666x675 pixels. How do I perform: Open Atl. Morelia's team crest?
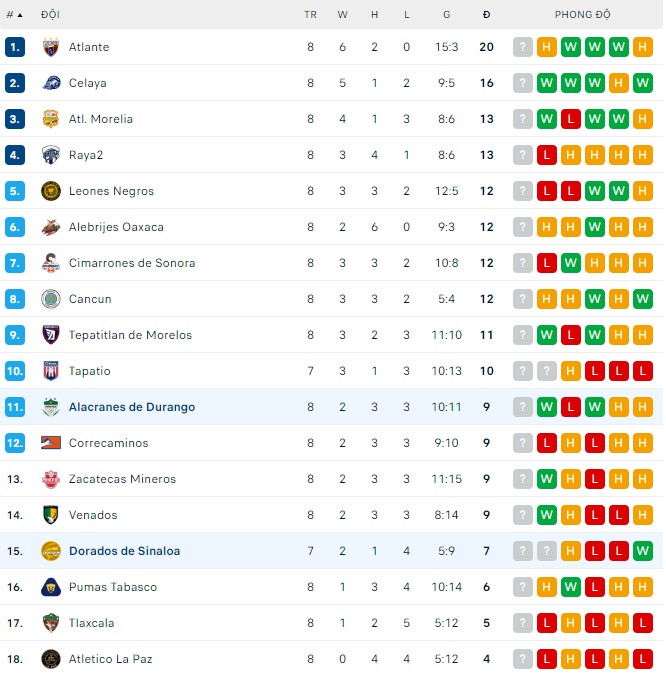click(51, 119)
